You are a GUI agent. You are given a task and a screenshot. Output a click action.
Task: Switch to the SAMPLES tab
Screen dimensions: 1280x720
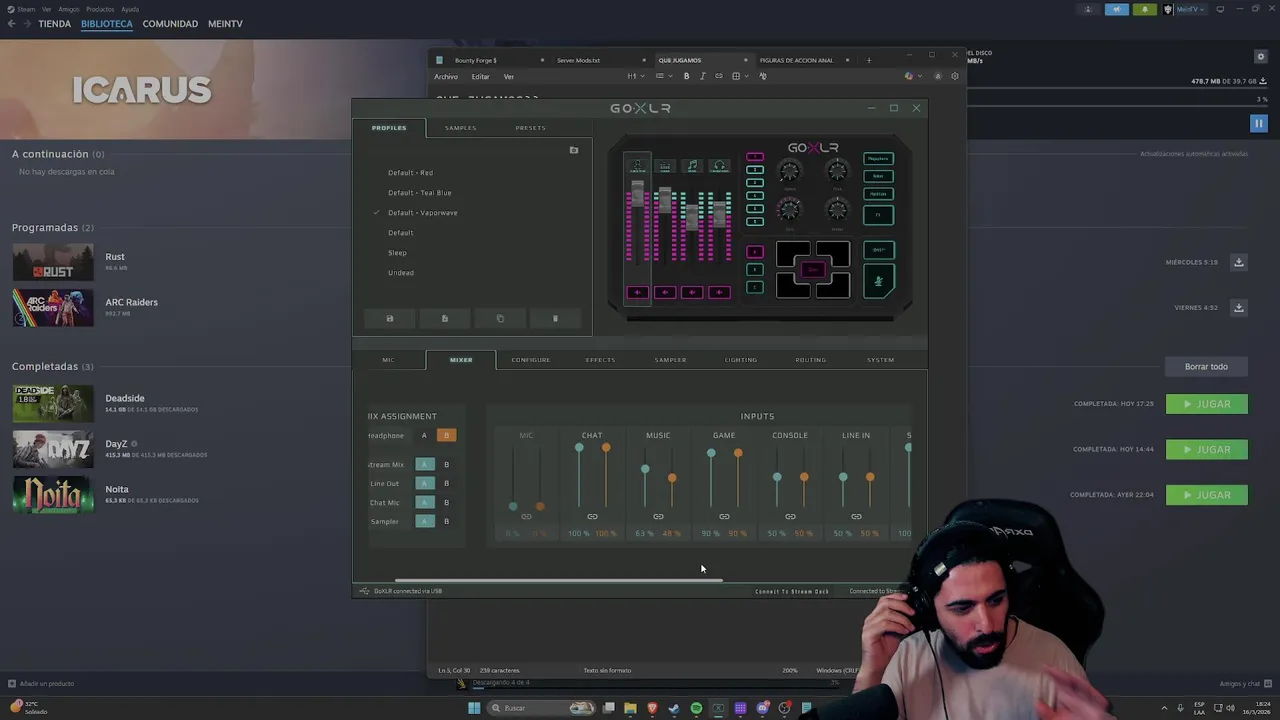pyautogui.click(x=461, y=128)
